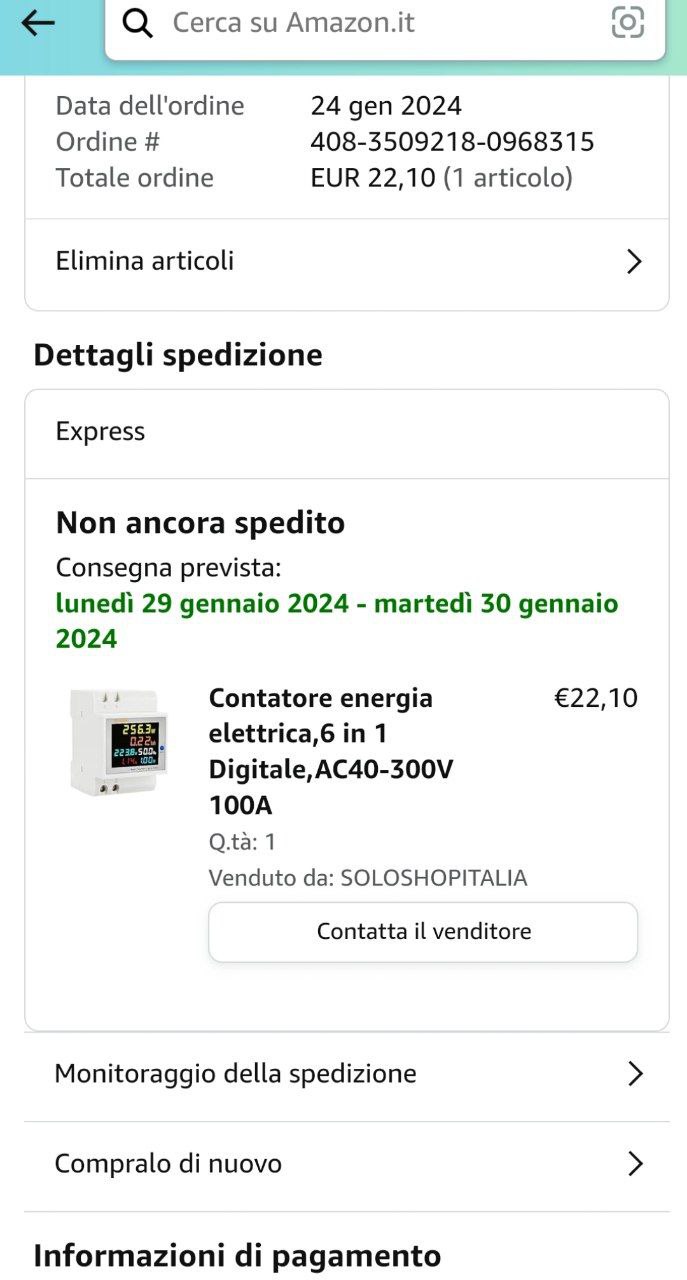687x1280 pixels.
Task: Expand the chevron beside 'Elimina articoli'
Action: (x=633, y=262)
